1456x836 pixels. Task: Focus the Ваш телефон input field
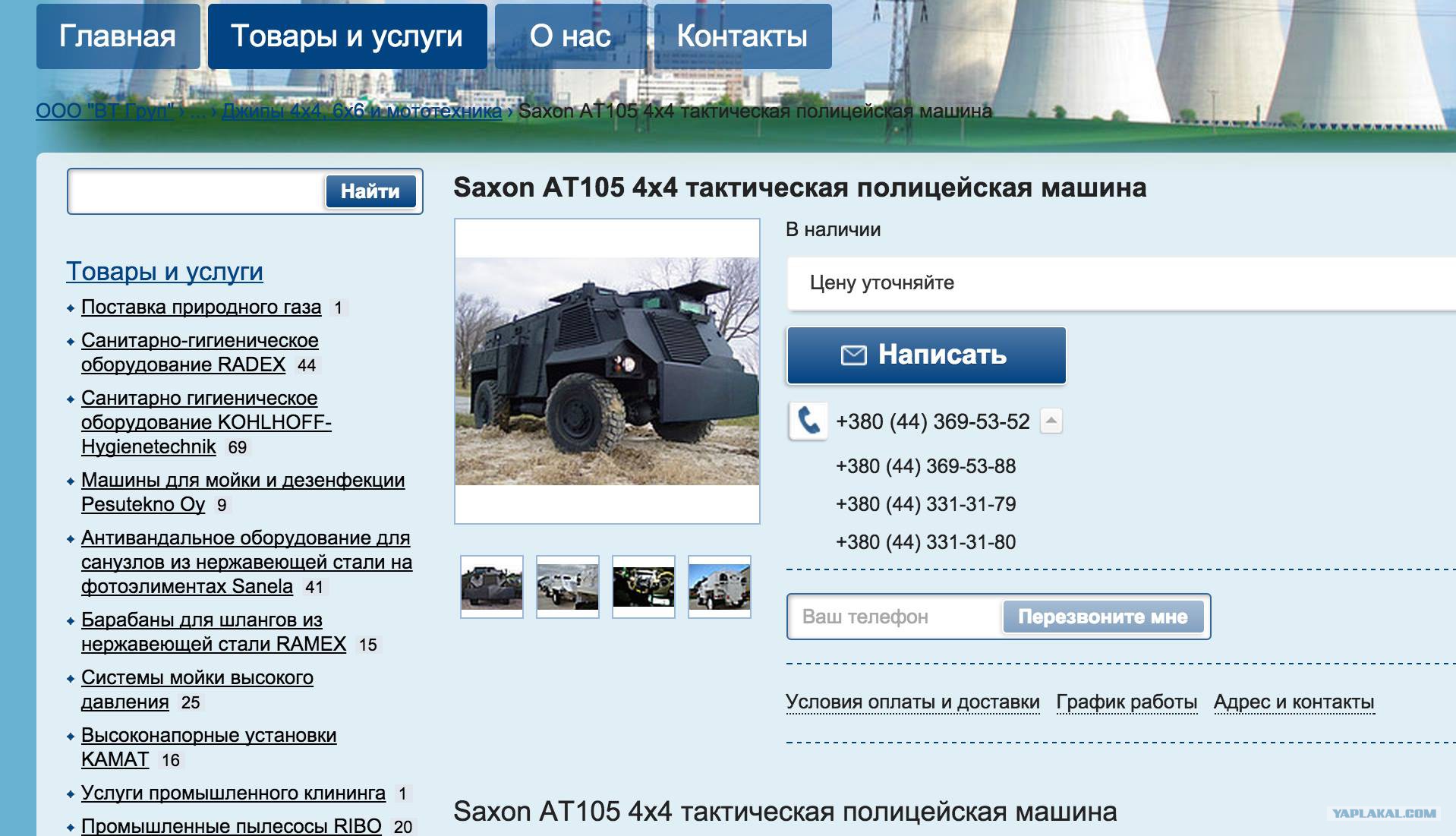click(x=896, y=617)
